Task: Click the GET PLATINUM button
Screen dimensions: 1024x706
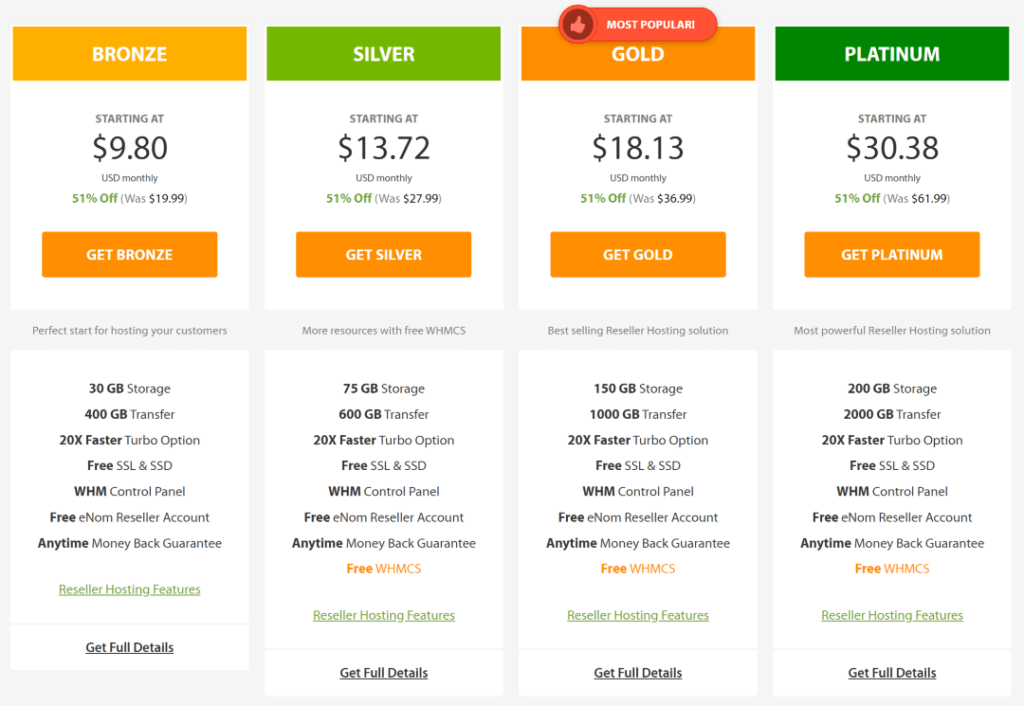Action: click(x=891, y=254)
